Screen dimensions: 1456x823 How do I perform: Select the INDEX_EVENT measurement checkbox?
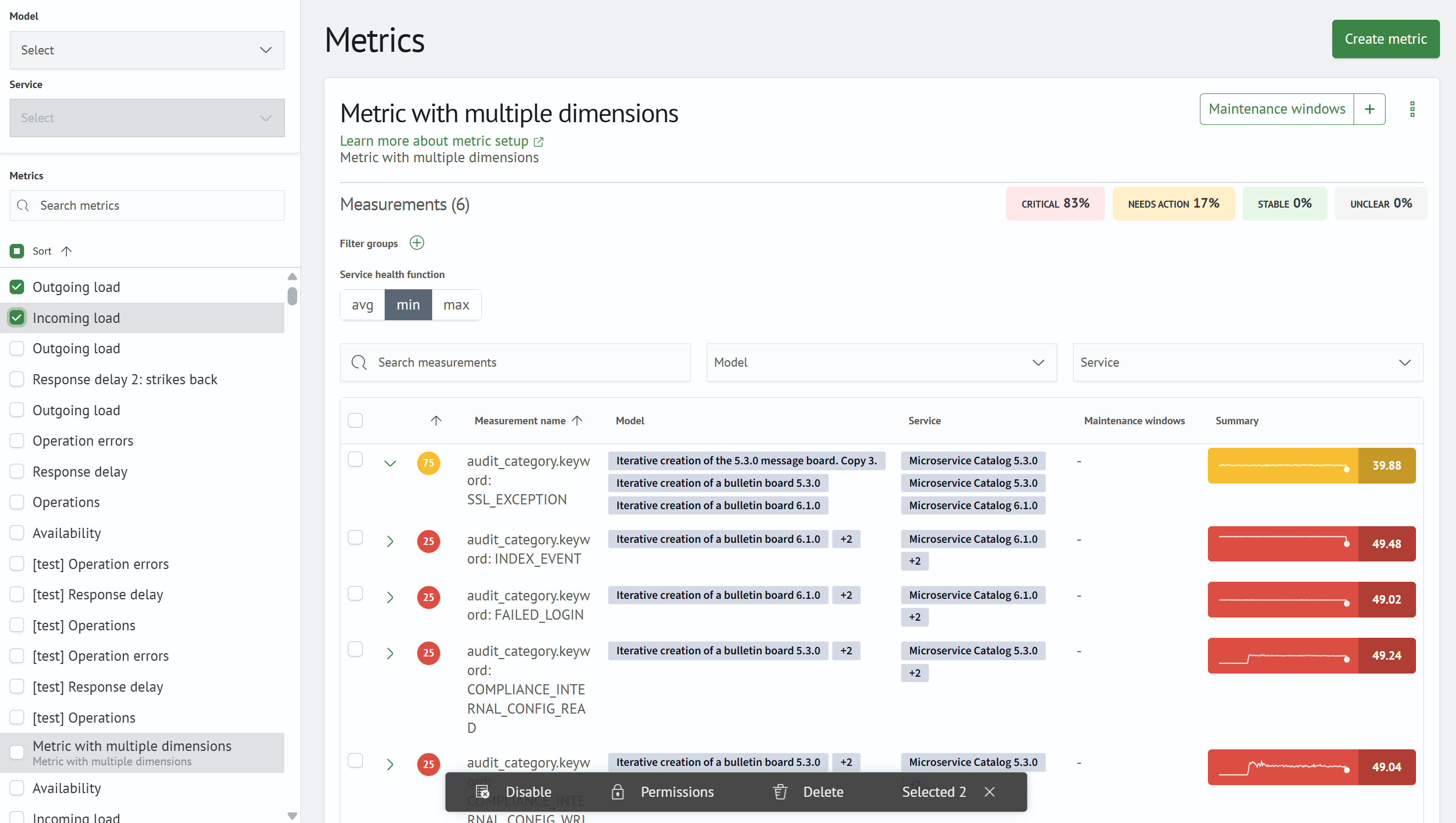pyautogui.click(x=355, y=537)
